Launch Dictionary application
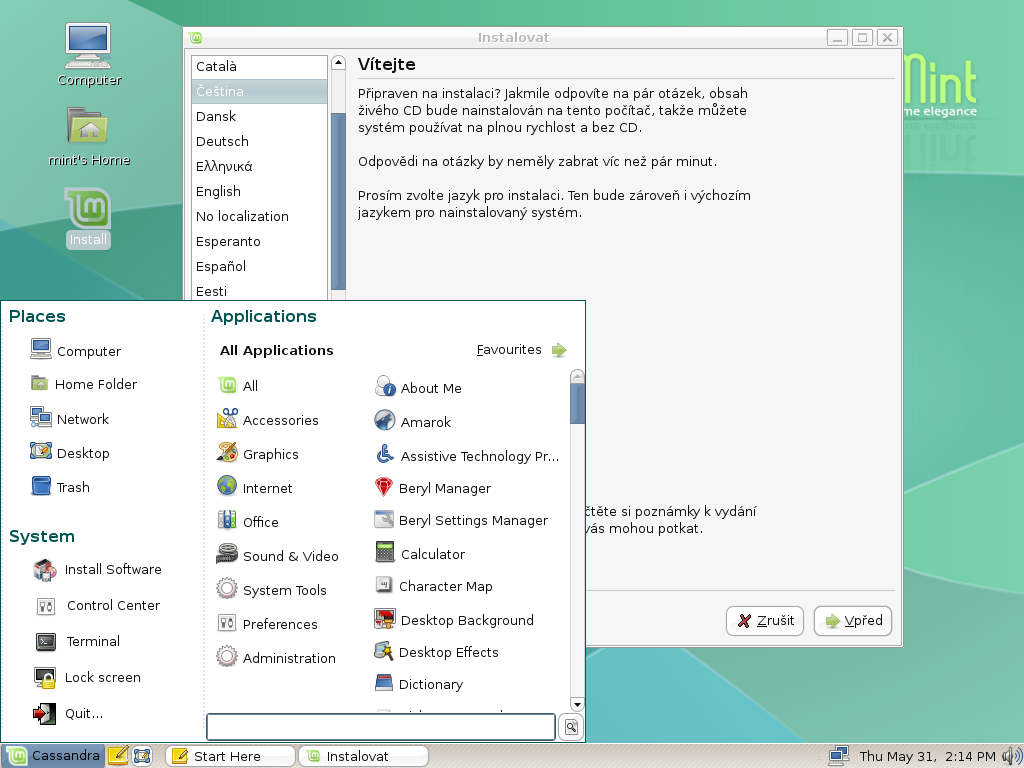The height and width of the screenshot is (768, 1024). point(419,684)
